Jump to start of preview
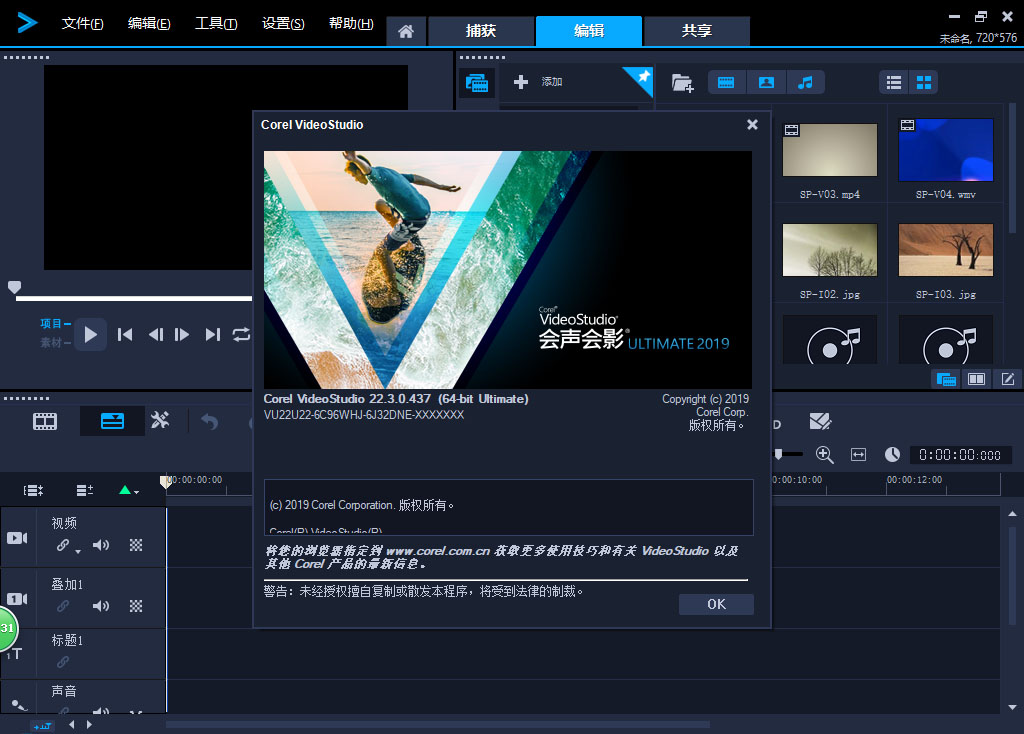1024x734 pixels. [125, 335]
